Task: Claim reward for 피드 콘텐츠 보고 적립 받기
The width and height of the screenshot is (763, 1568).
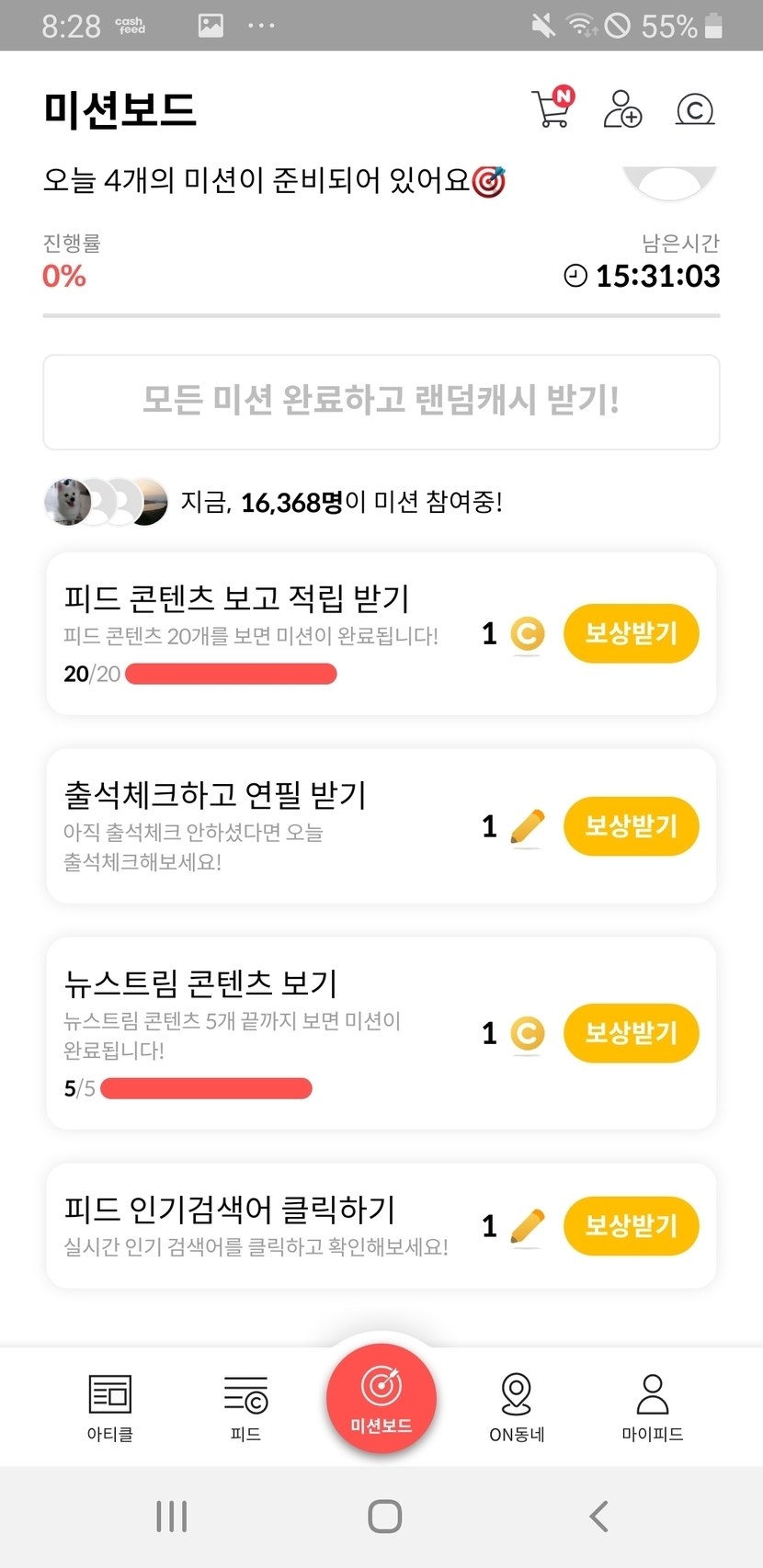Action: pos(631,633)
